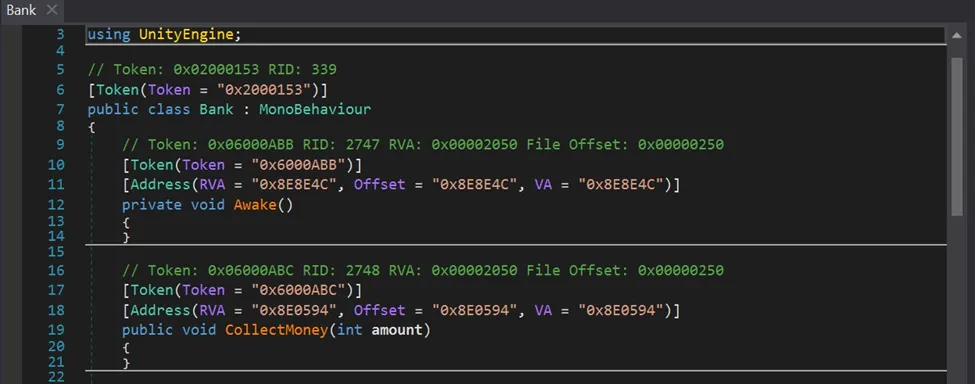Click the amount parameter name
975x384 pixels.
(396, 330)
